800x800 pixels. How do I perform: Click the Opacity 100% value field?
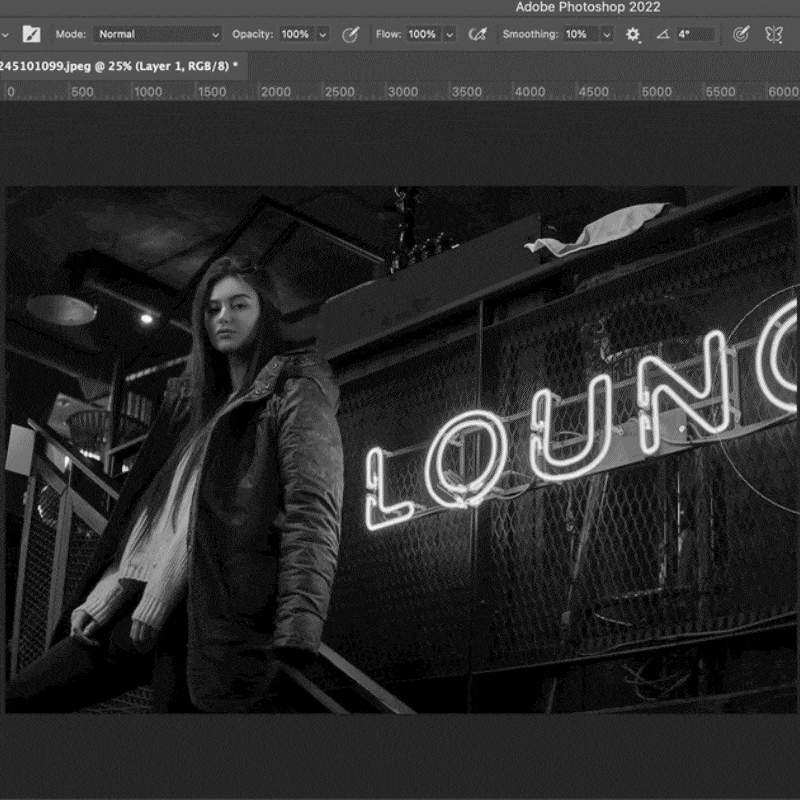(x=297, y=34)
